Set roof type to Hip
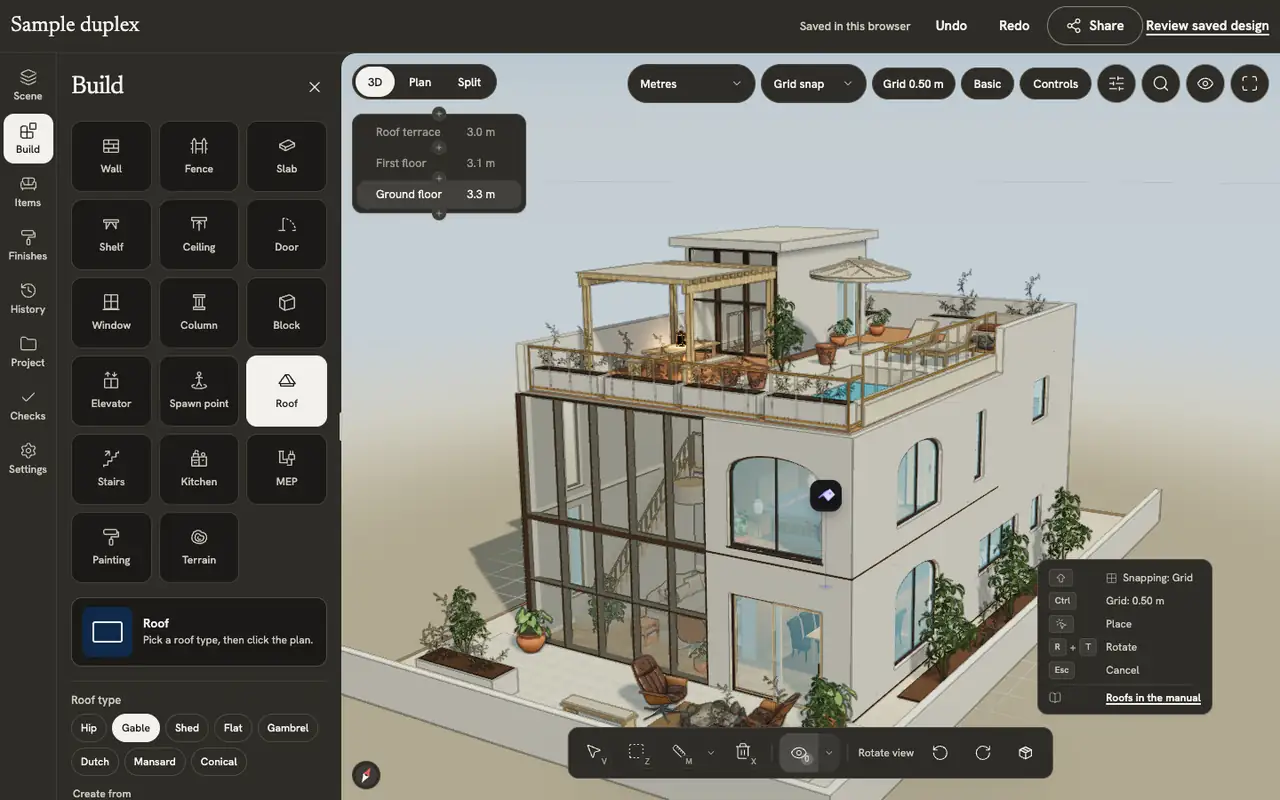The image size is (1280, 800). (89, 728)
